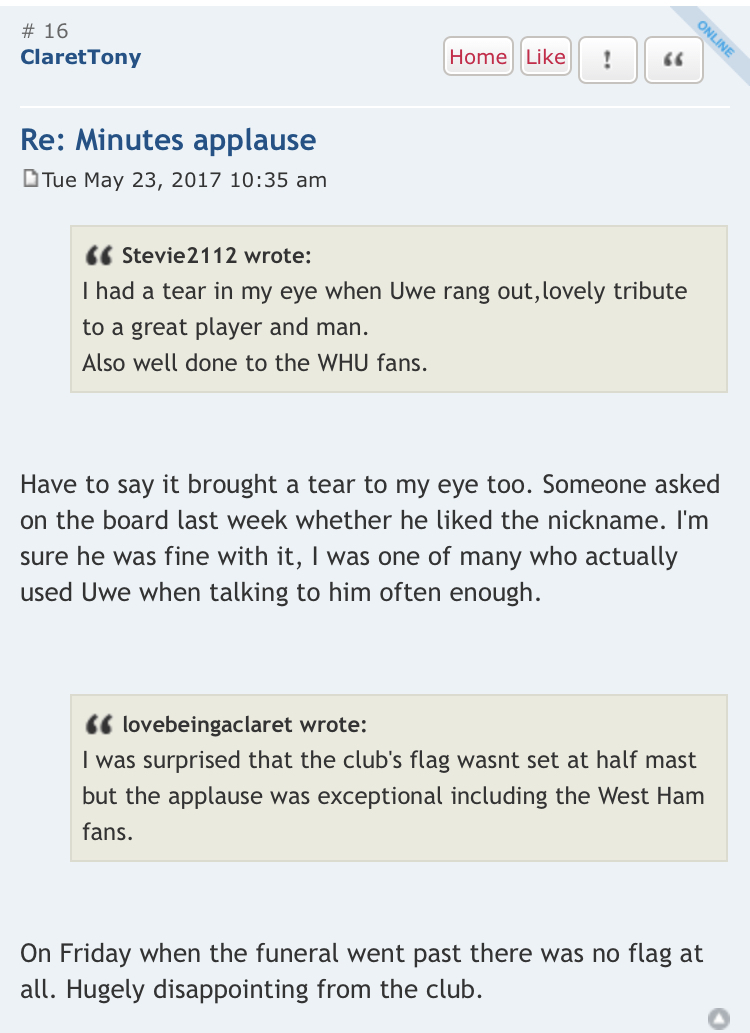Image resolution: width=750 pixels, height=1033 pixels.
Task: Report post with exclamation mark icon
Action: click(x=608, y=60)
